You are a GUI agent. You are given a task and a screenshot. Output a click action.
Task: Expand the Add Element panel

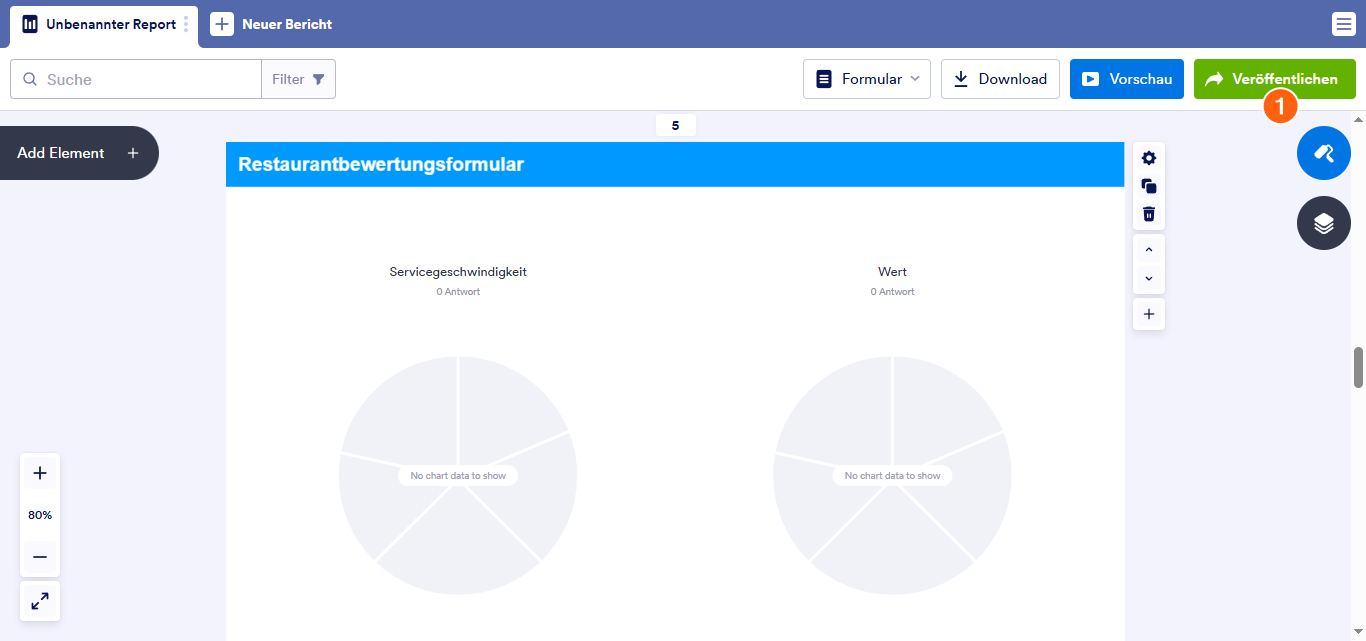coord(132,152)
